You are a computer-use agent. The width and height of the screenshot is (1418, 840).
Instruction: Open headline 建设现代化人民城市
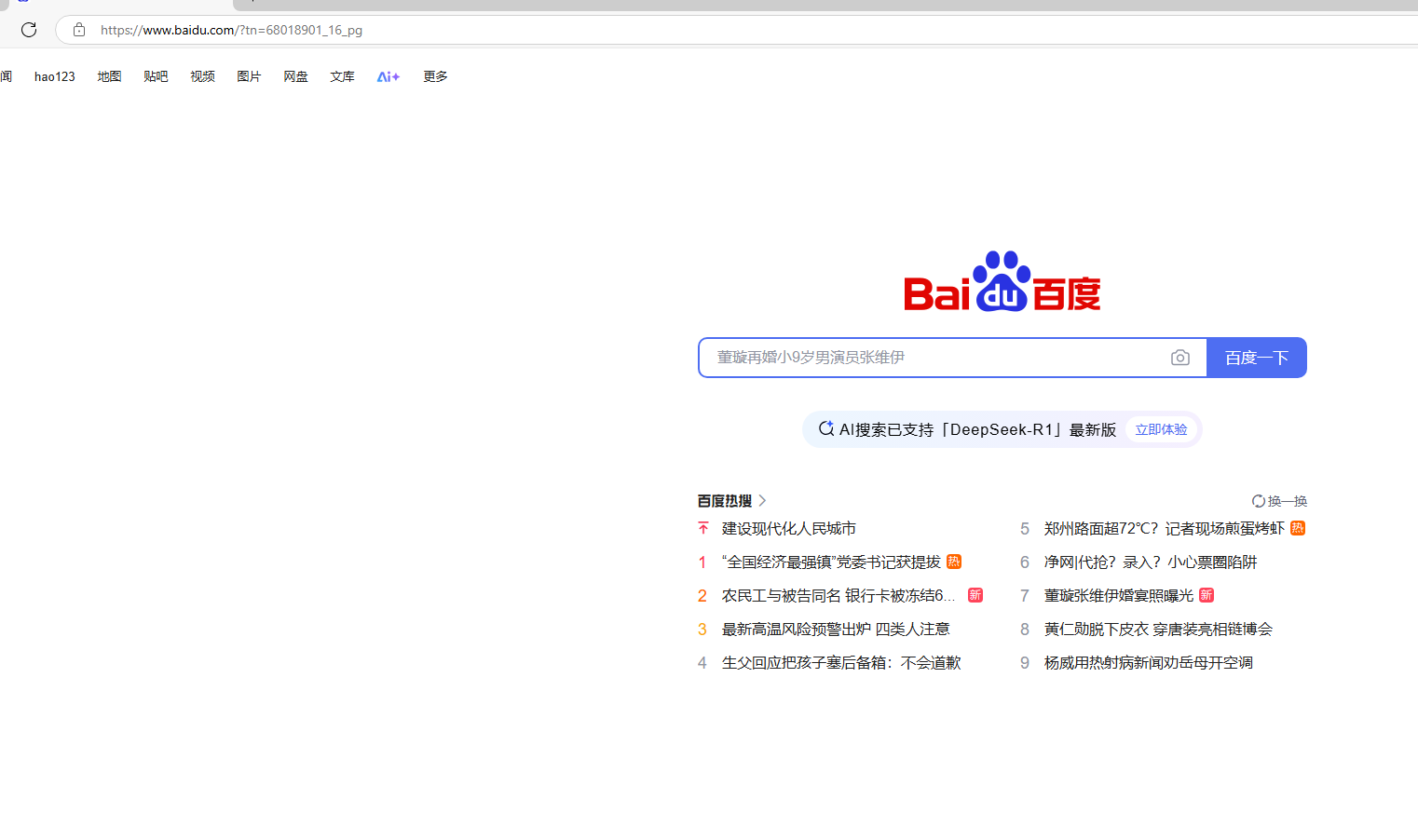(x=788, y=528)
